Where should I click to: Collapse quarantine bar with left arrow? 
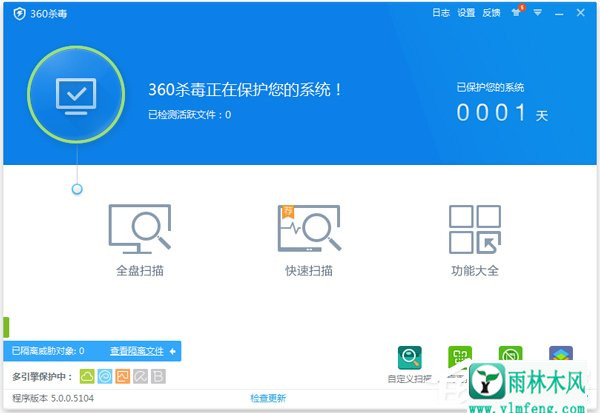pos(173,351)
